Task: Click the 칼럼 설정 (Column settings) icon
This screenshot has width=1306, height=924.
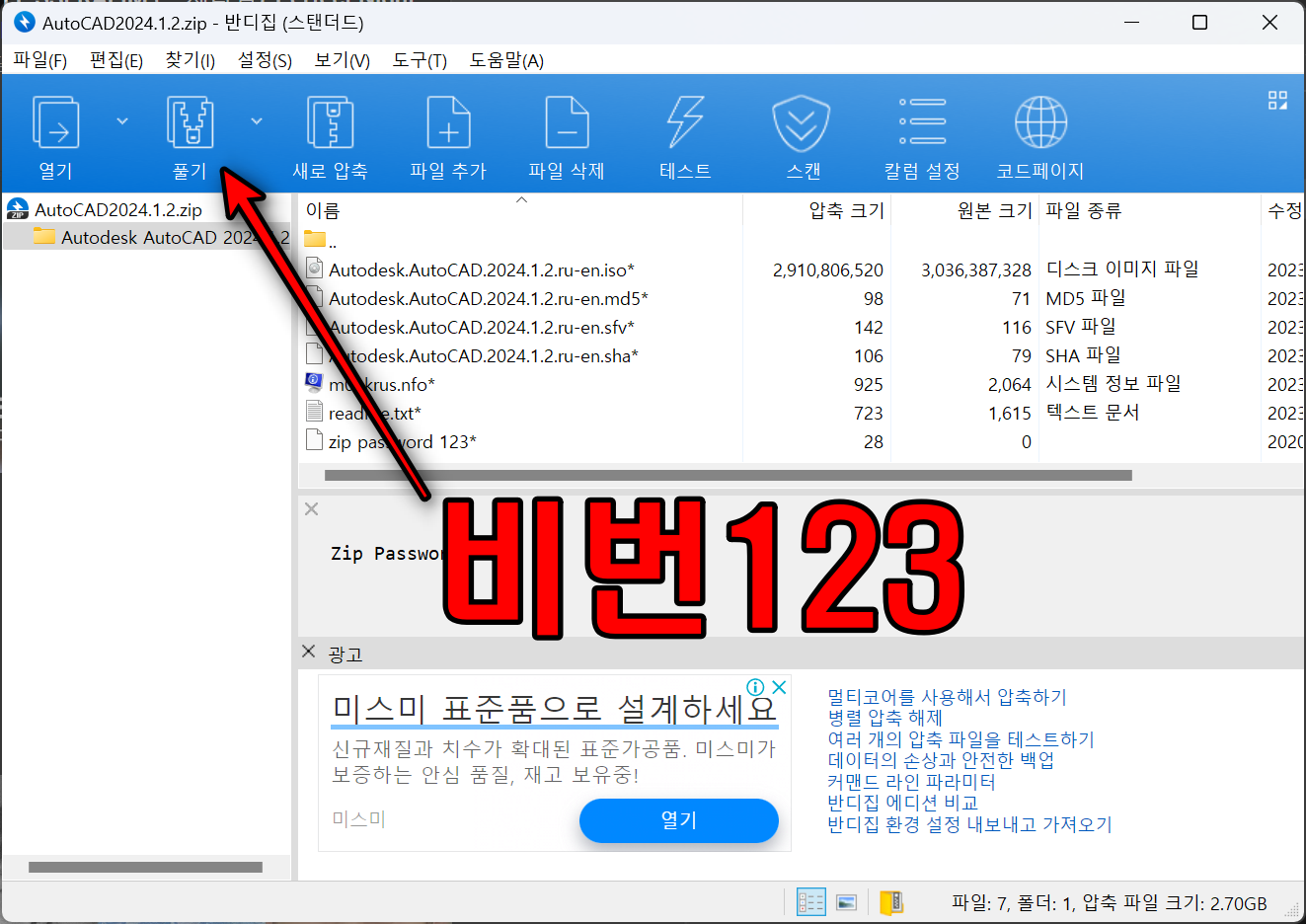Action: [922, 122]
